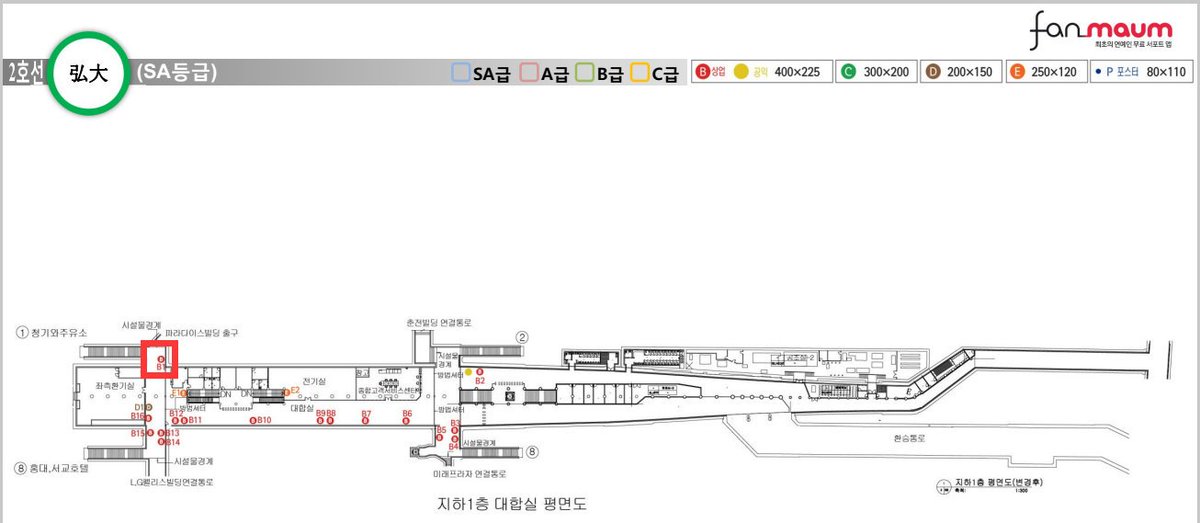Click the yellow public-ad dot near B2
Image resolution: width=1200 pixels, height=523 pixels.
click(468, 372)
